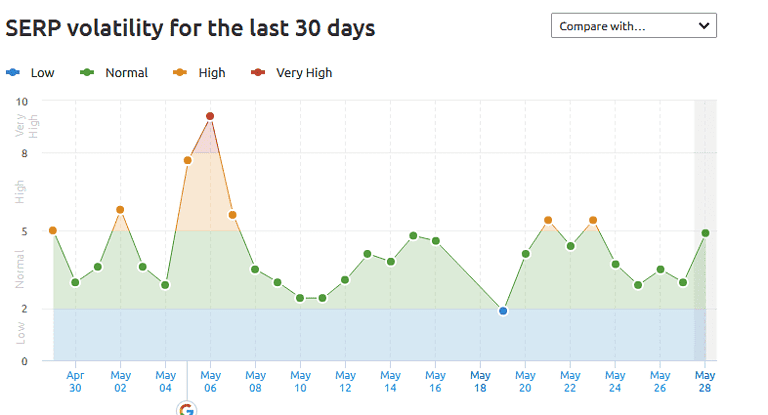Viewport: 768px width, 415px height.
Task: Click the red Very High peak data point
Action: point(210,116)
